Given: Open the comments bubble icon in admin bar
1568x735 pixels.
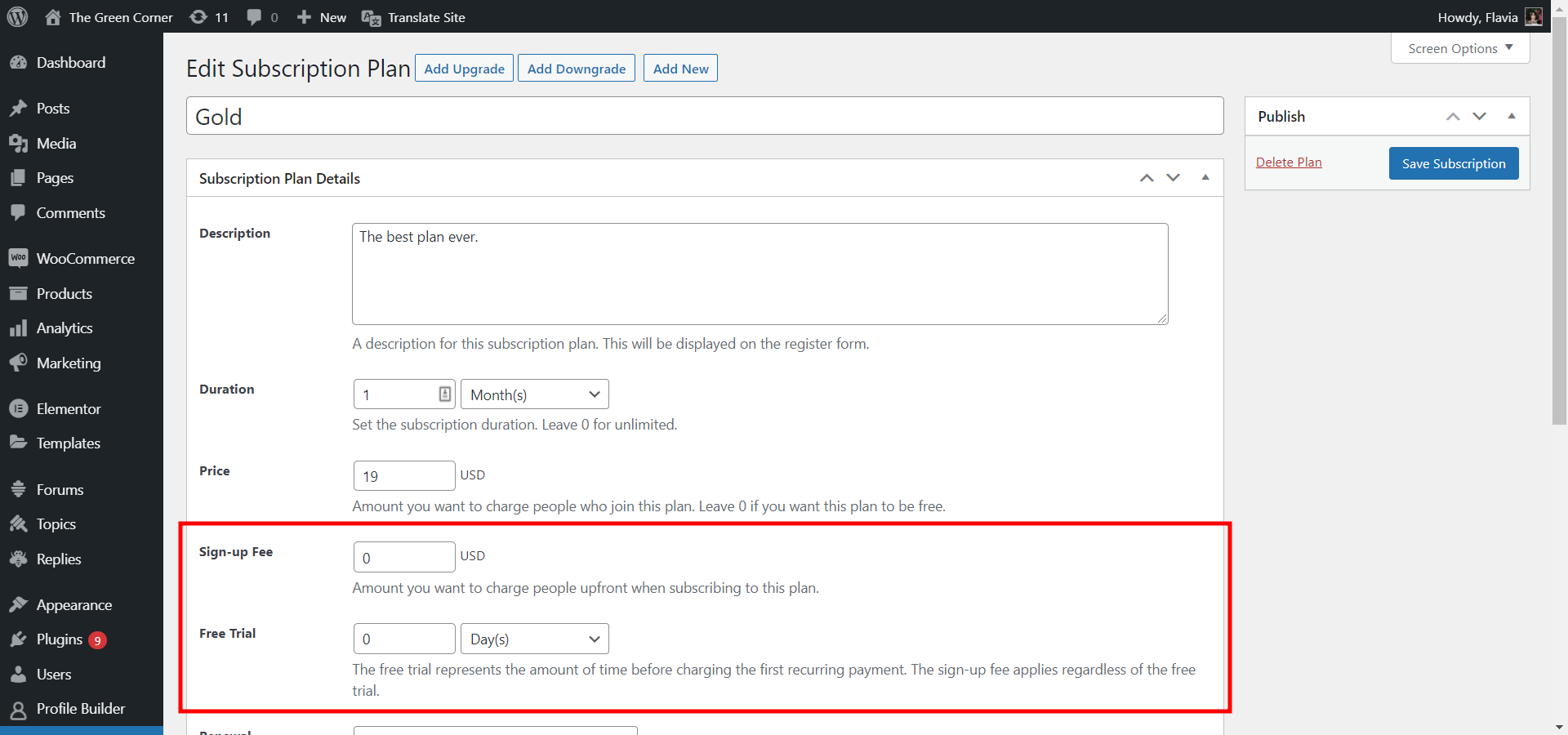Looking at the screenshot, I should coord(254,17).
